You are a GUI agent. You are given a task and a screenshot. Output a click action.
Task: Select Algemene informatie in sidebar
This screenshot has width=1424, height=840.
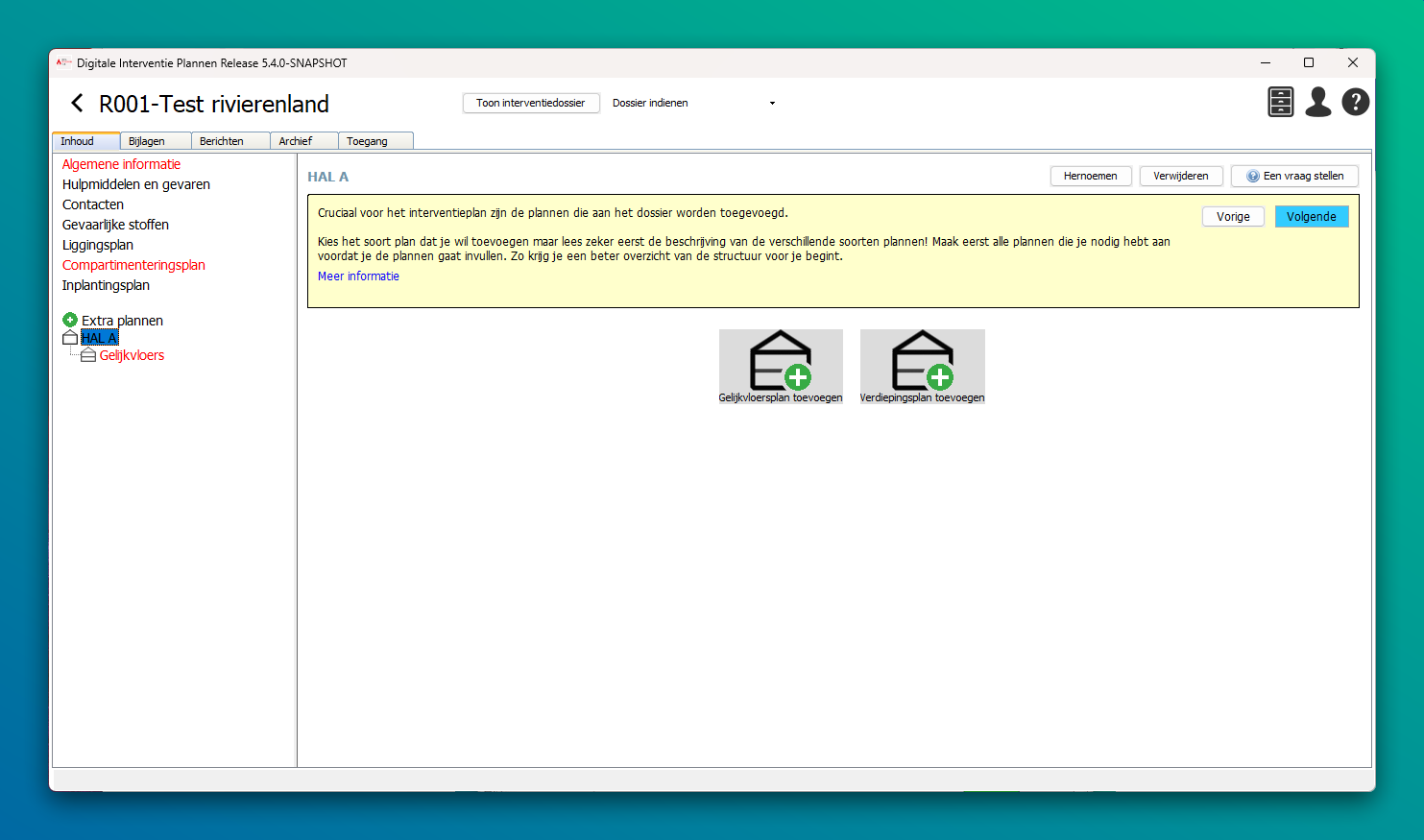121,164
